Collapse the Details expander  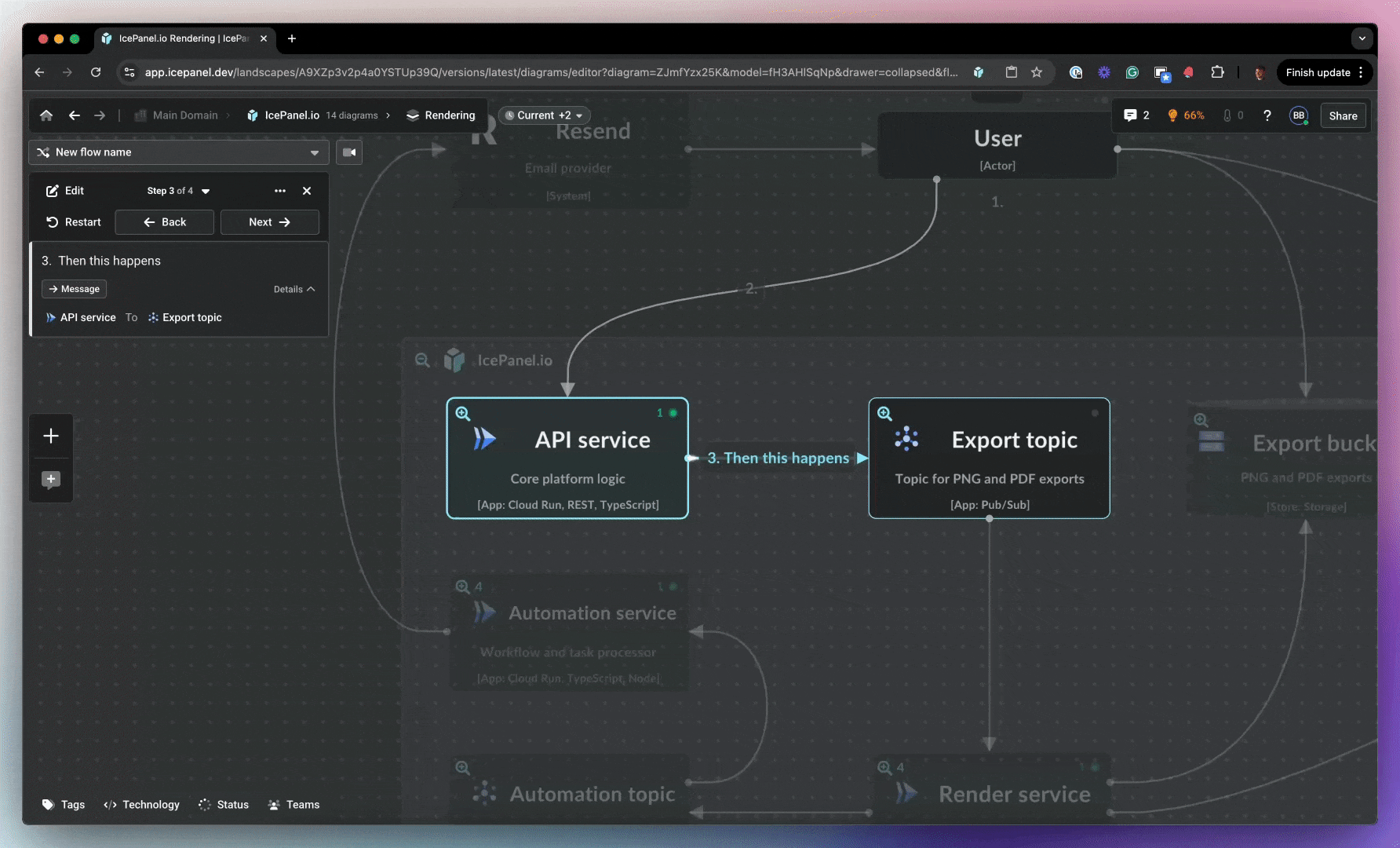294,289
